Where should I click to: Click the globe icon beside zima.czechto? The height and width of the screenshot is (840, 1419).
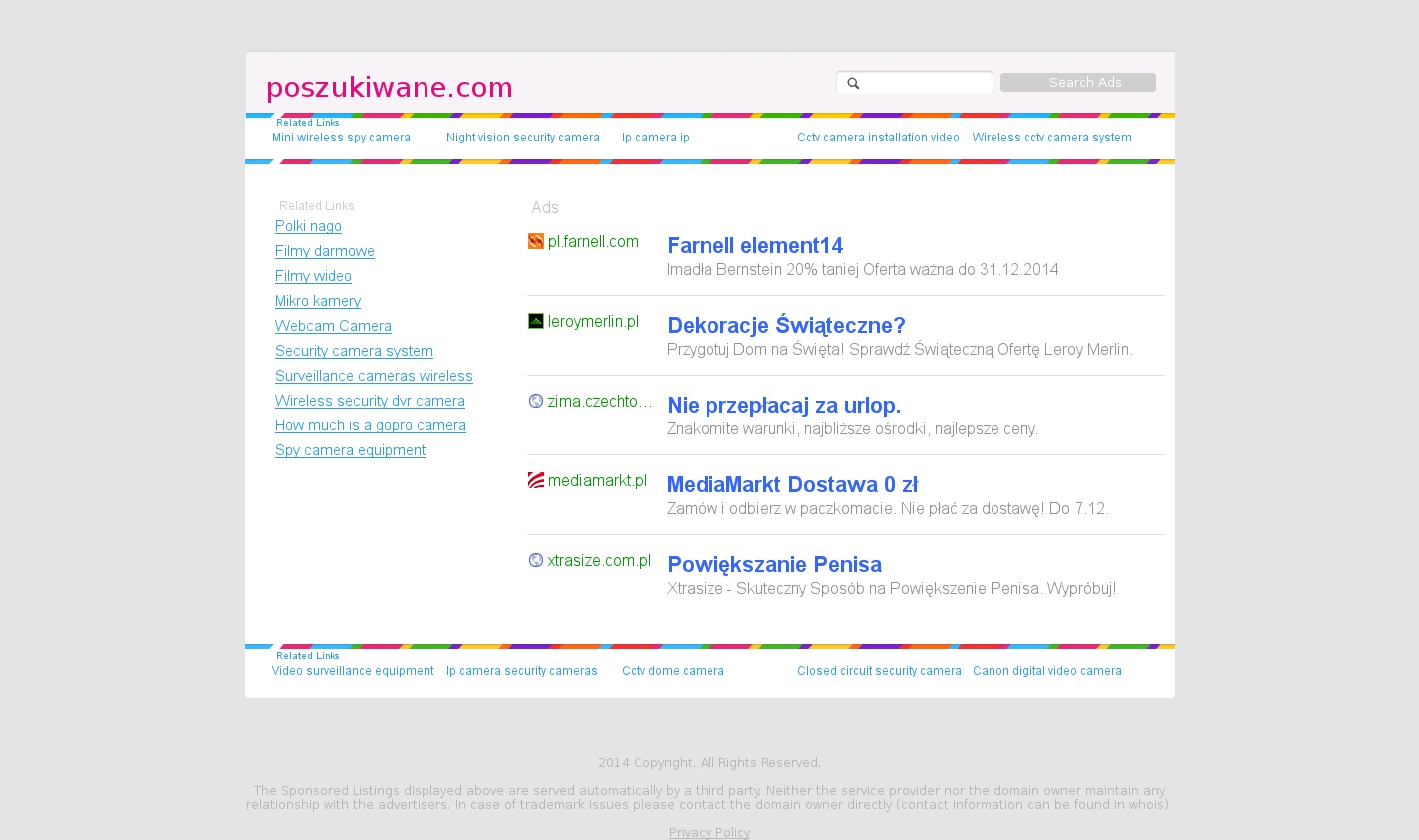(x=536, y=401)
